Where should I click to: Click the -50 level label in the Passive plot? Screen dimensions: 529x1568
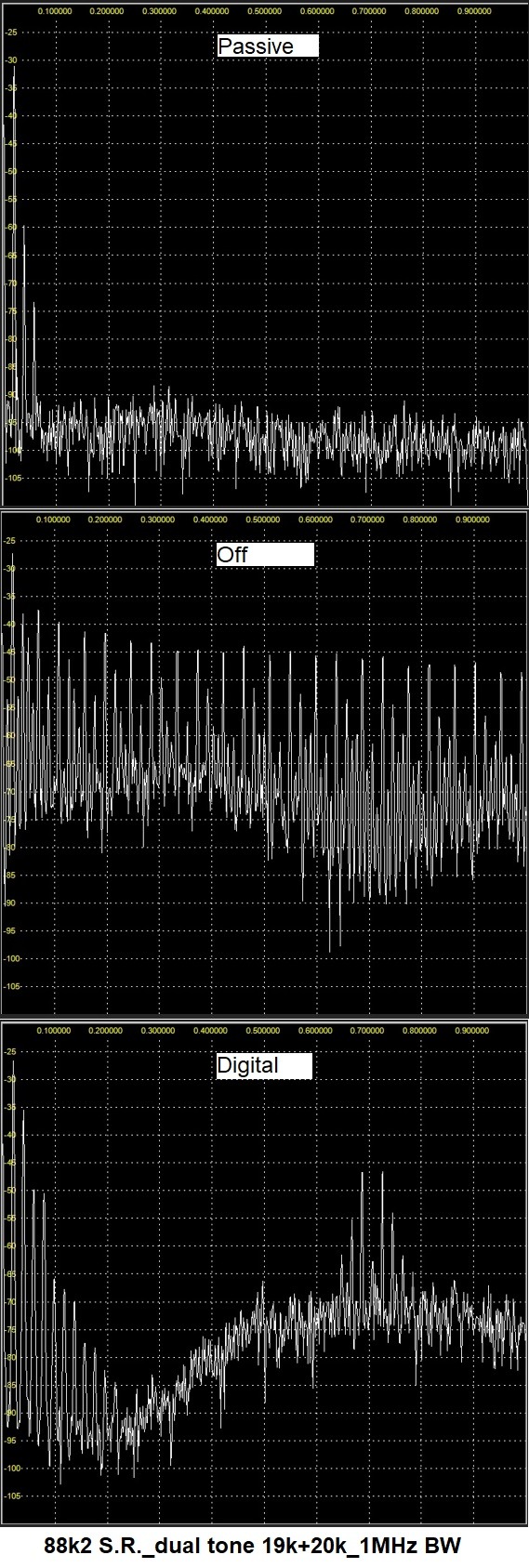coord(12,172)
